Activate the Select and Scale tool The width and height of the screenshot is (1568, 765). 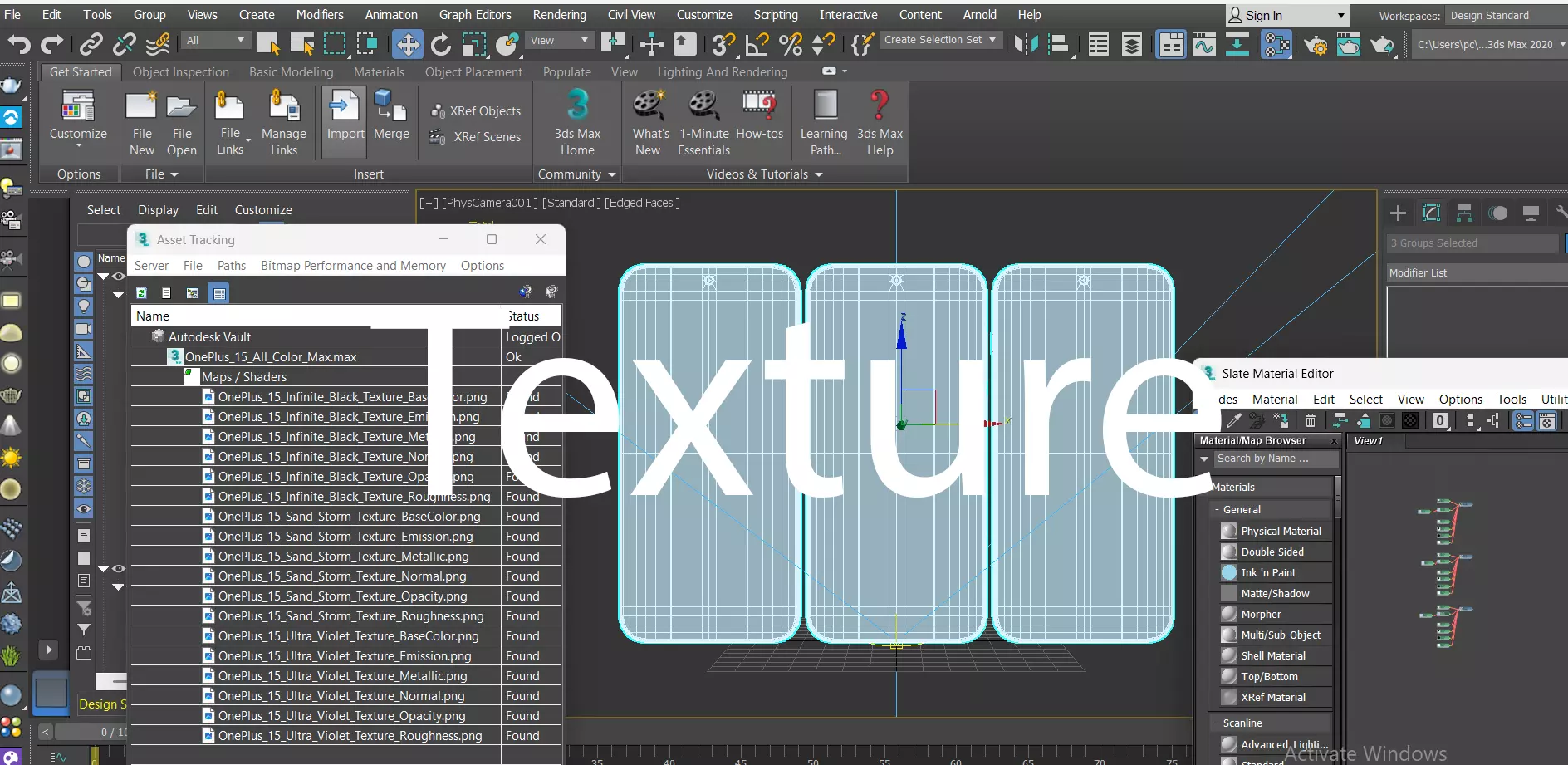[473, 44]
